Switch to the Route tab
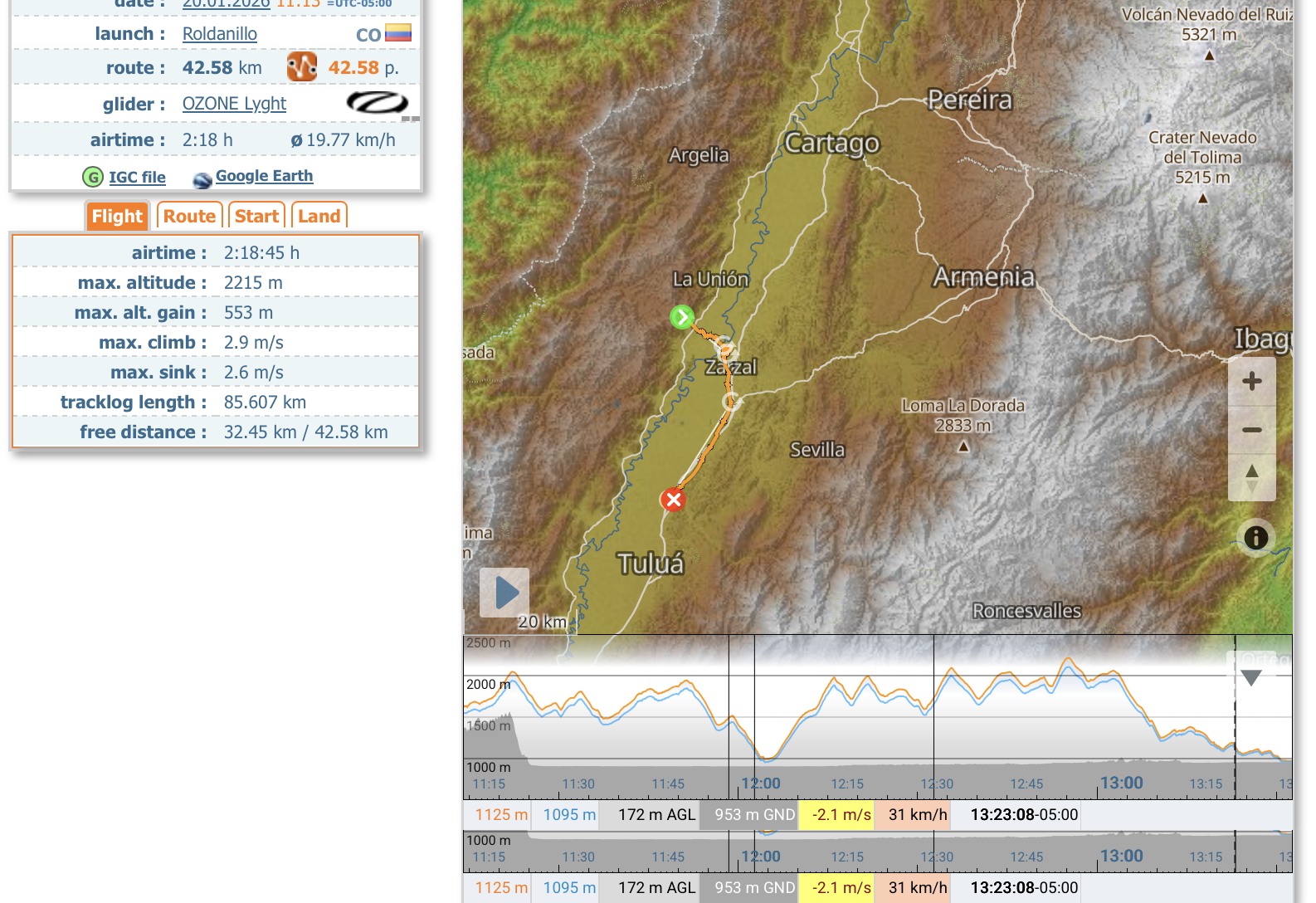 [x=189, y=216]
